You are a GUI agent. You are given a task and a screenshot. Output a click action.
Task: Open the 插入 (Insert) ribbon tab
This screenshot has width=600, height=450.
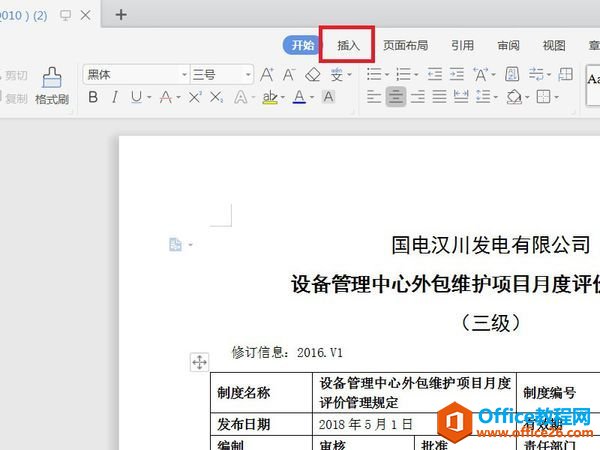(348, 45)
